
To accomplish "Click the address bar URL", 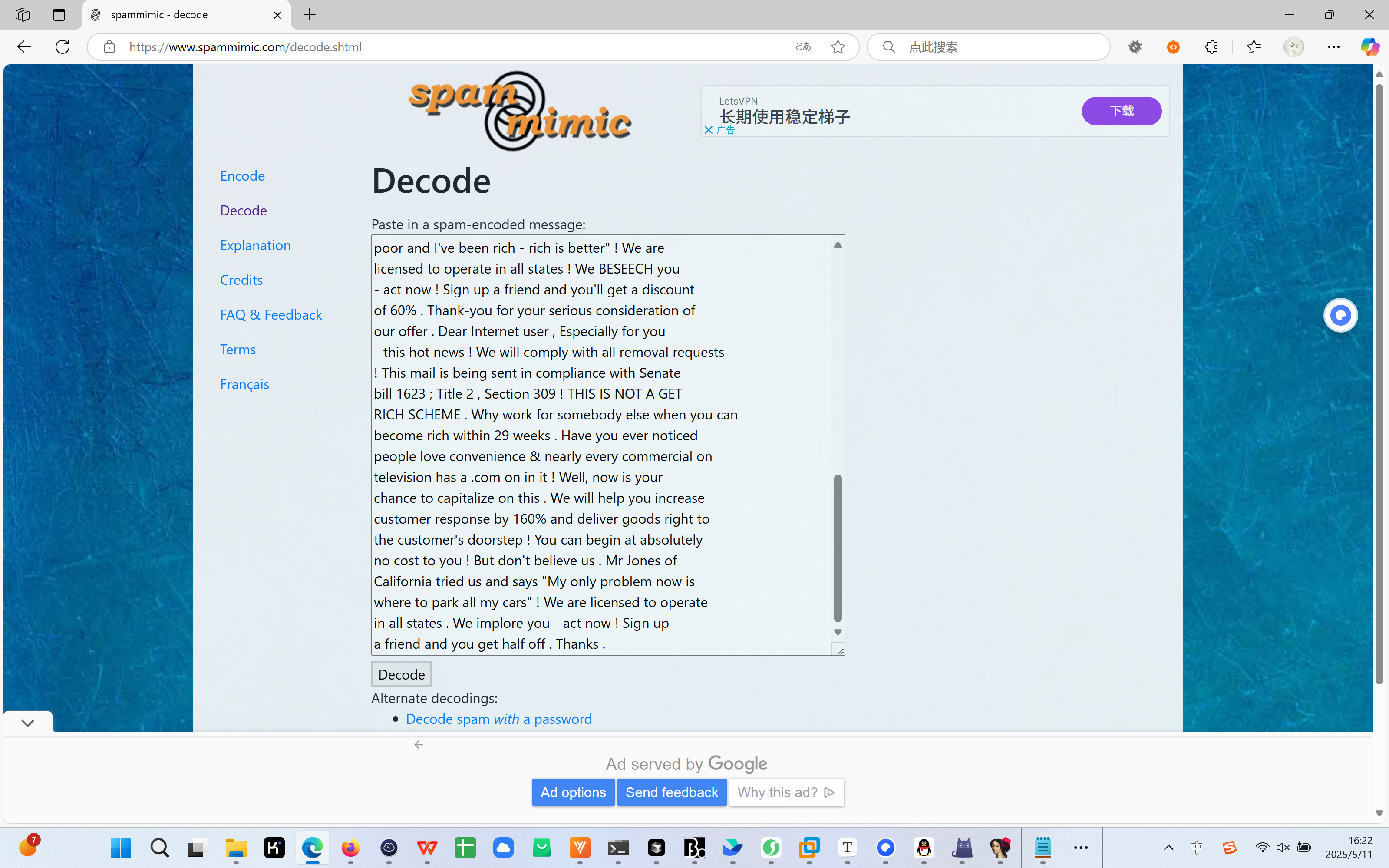I will point(245,46).
